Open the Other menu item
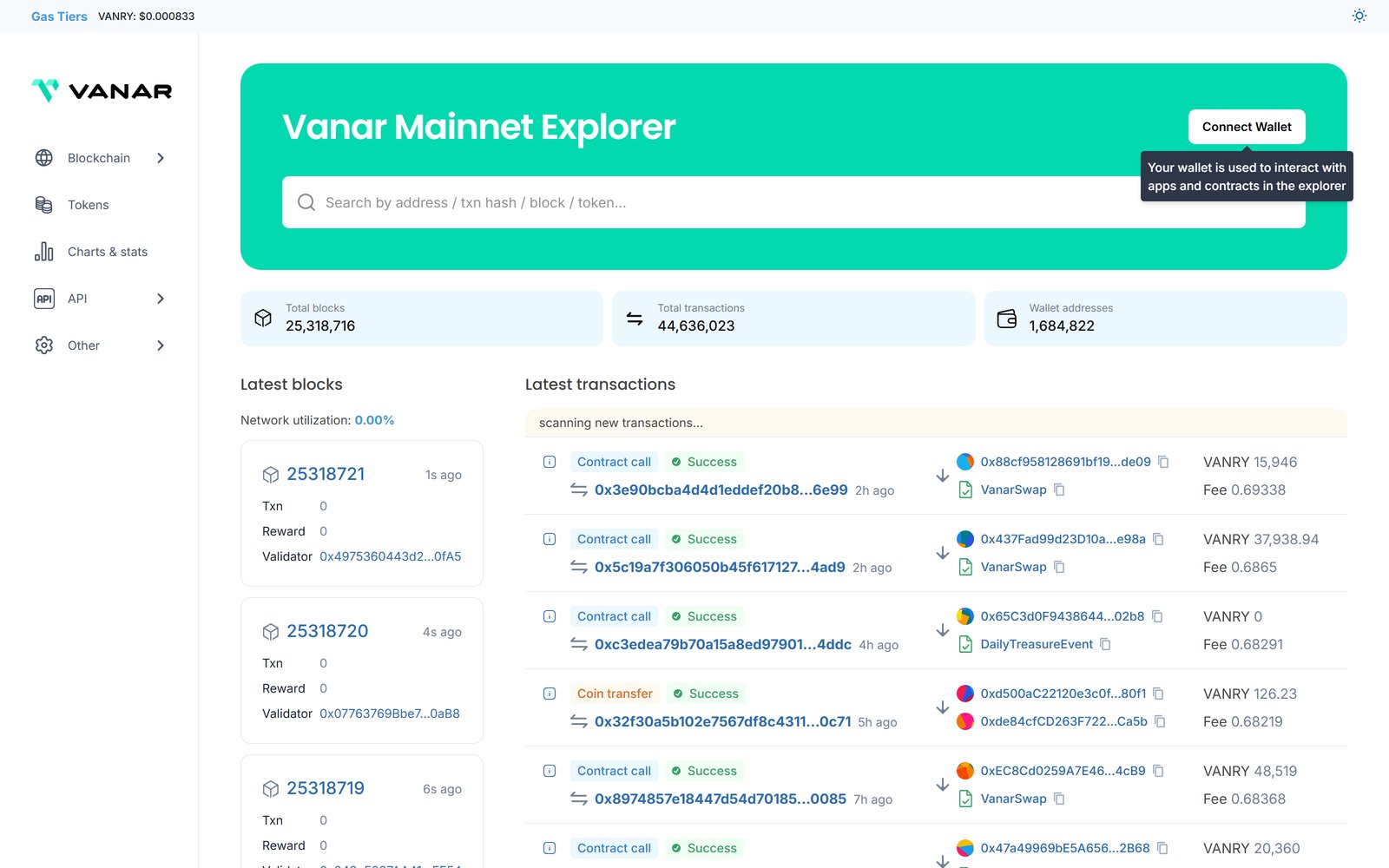The width and height of the screenshot is (1389, 868). point(83,345)
